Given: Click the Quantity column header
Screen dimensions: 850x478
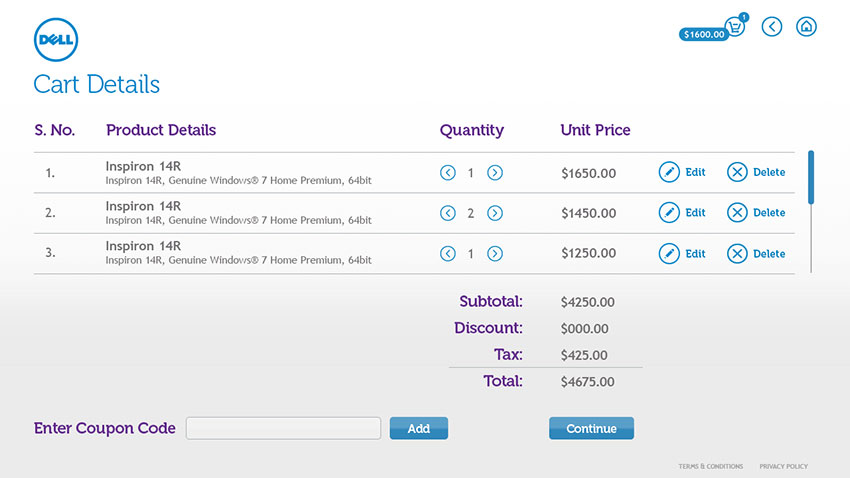Looking at the screenshot, I should [x=472, y=131].
